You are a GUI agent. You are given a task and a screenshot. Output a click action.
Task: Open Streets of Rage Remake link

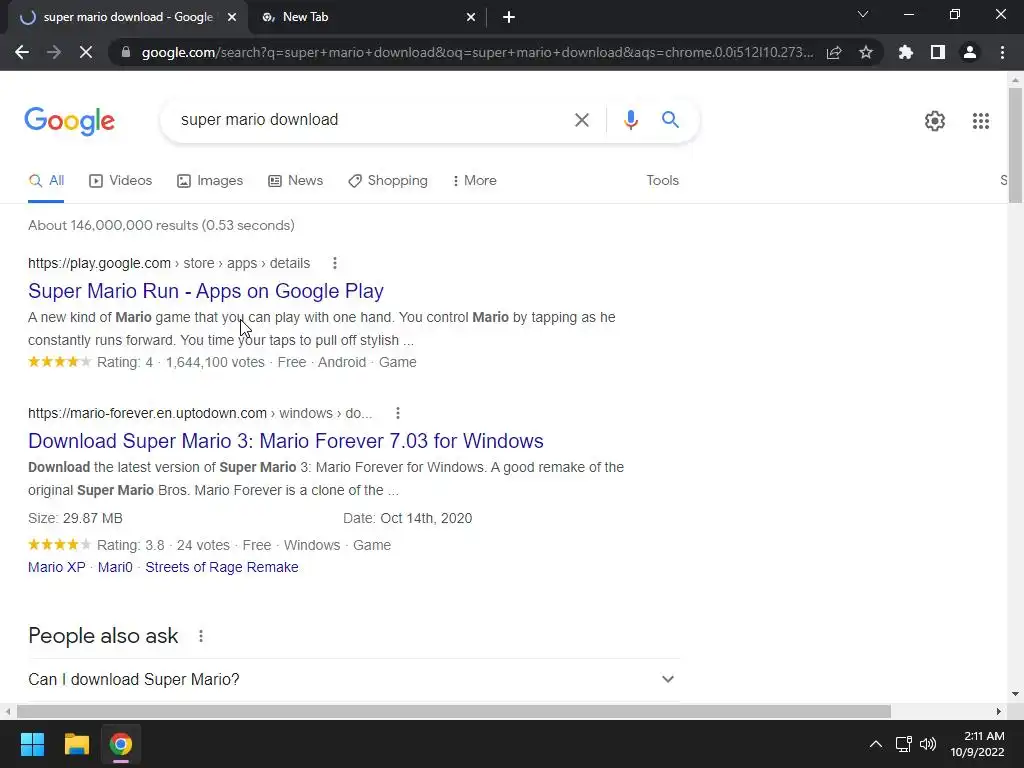click(222, 568)
